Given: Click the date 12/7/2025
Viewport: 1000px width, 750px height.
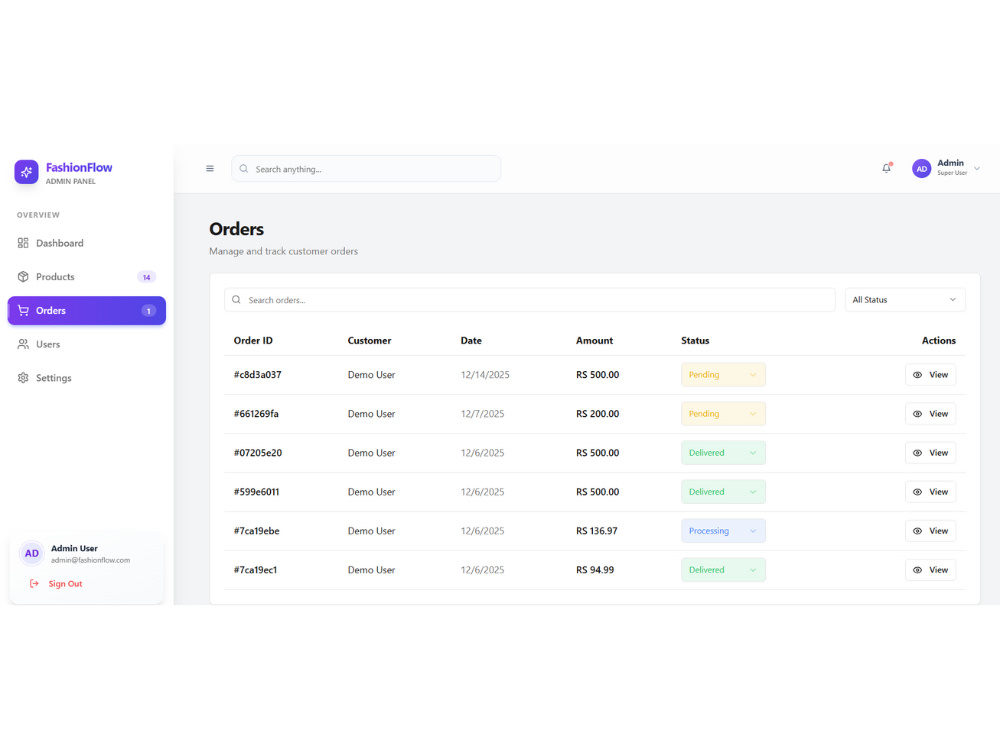Looking at the screenshot, I should [x=483, y=414].
